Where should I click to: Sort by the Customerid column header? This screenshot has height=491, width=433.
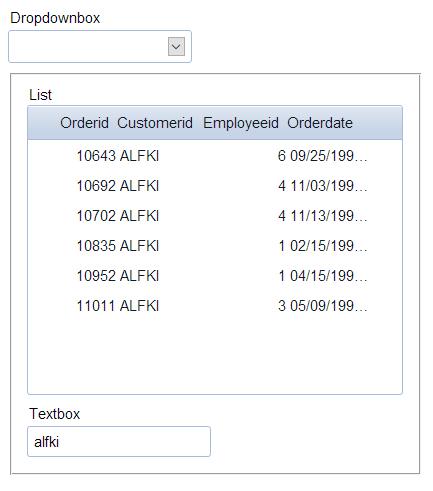tap(155, 123)
